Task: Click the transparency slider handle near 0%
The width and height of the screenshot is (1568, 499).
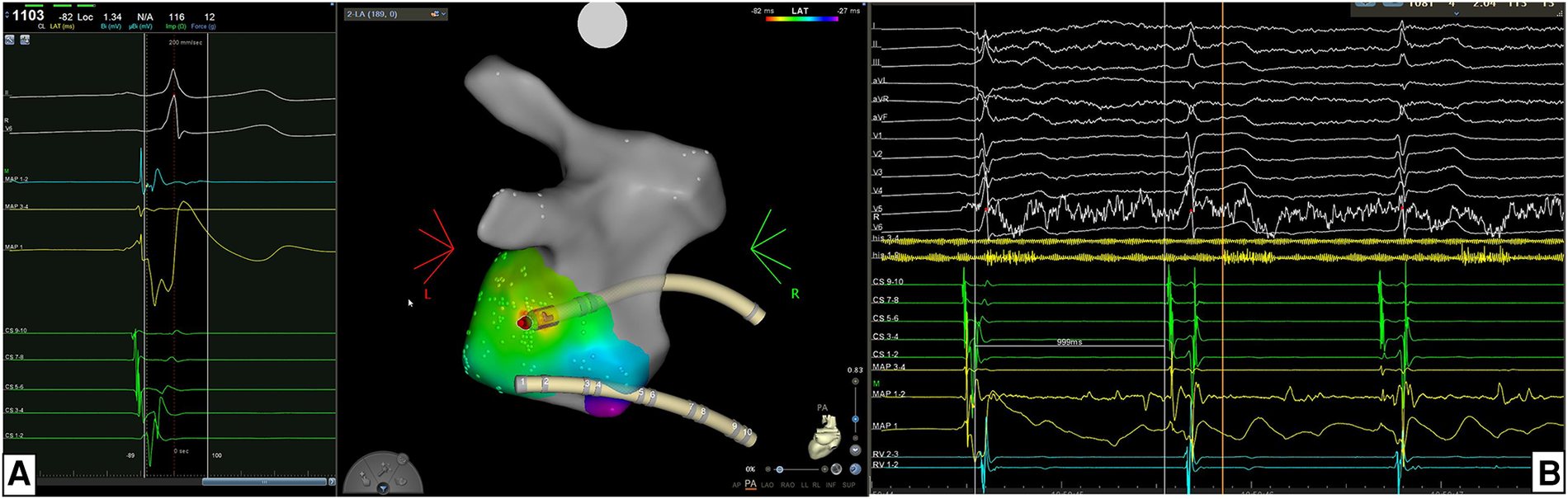Action: point(779,469)
